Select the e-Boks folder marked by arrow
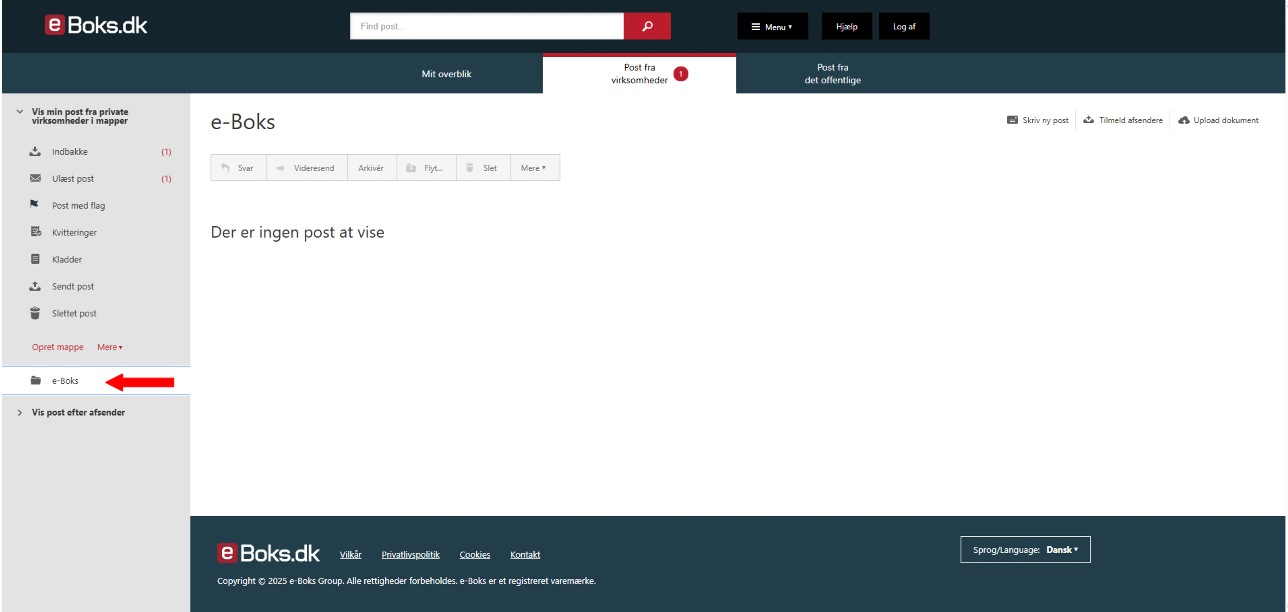 click(x=66, y=380)
